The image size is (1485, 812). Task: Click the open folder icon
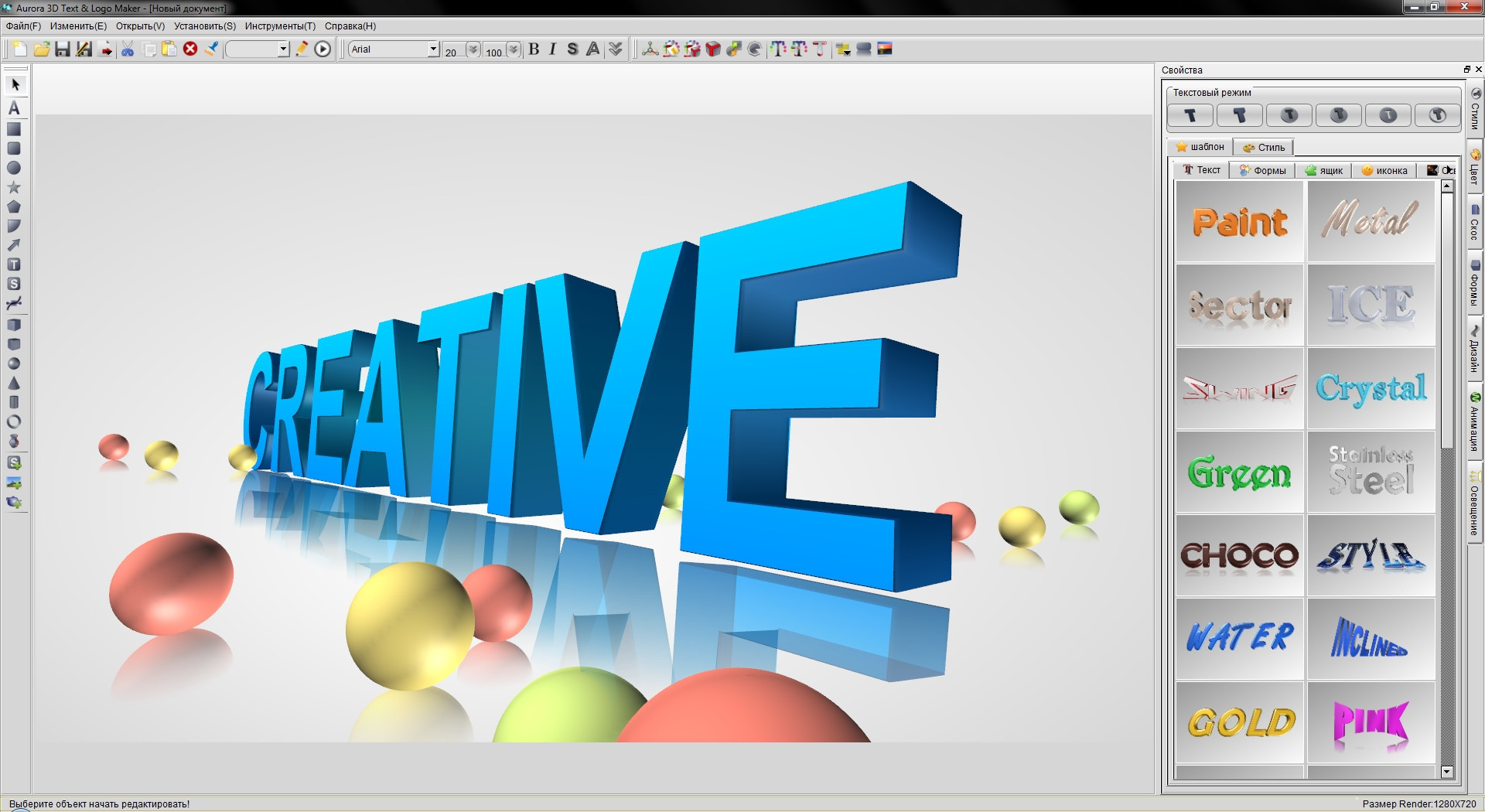pyautogui.click(x=42, y=49)
